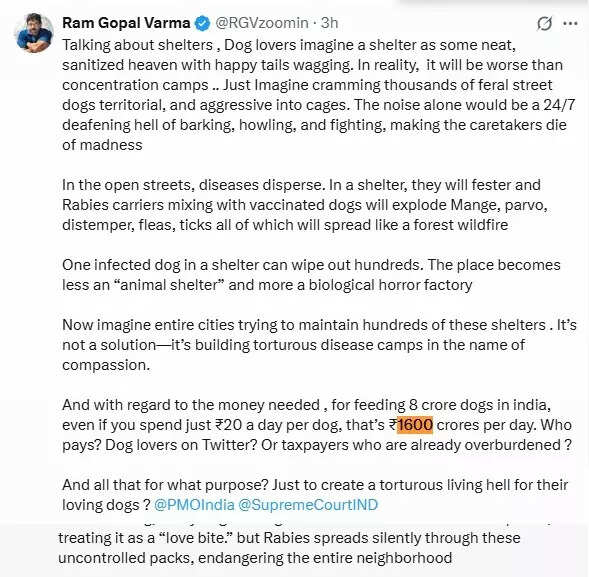Click the paragraph starting "Talking about shelters"

click(319, 95)
